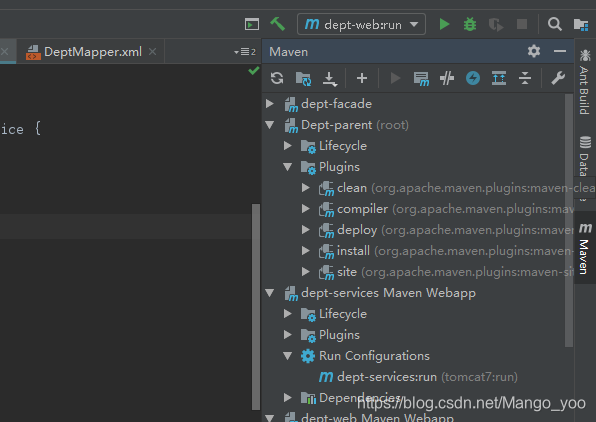596x422 pixels.
Task: Select the deploy plugin row
Action: click(418, 230)
